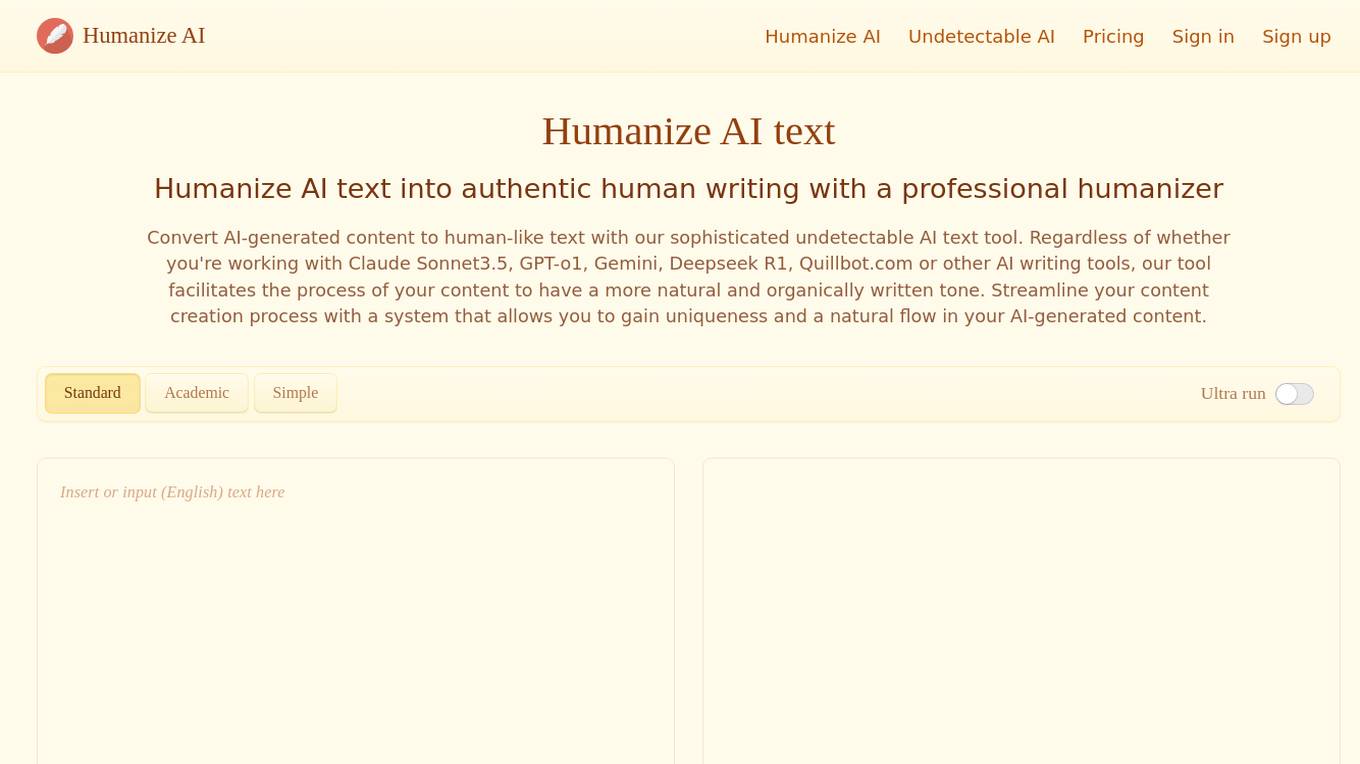Toggle the Ultra run switch
The height and width of the screenshot is (764, 1360).
point(1294,394)
